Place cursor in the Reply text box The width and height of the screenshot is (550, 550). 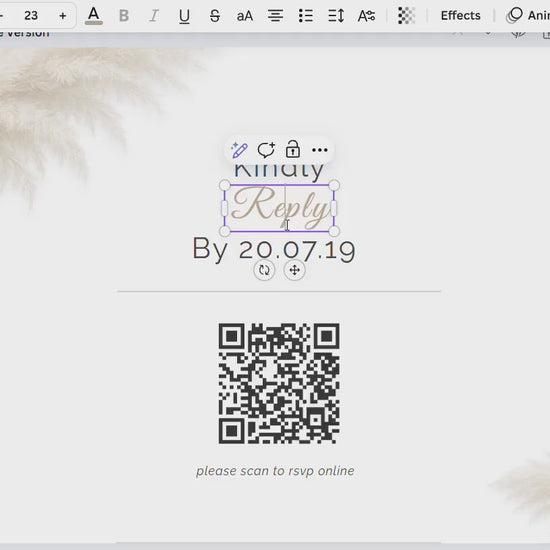tap(280, 208)
